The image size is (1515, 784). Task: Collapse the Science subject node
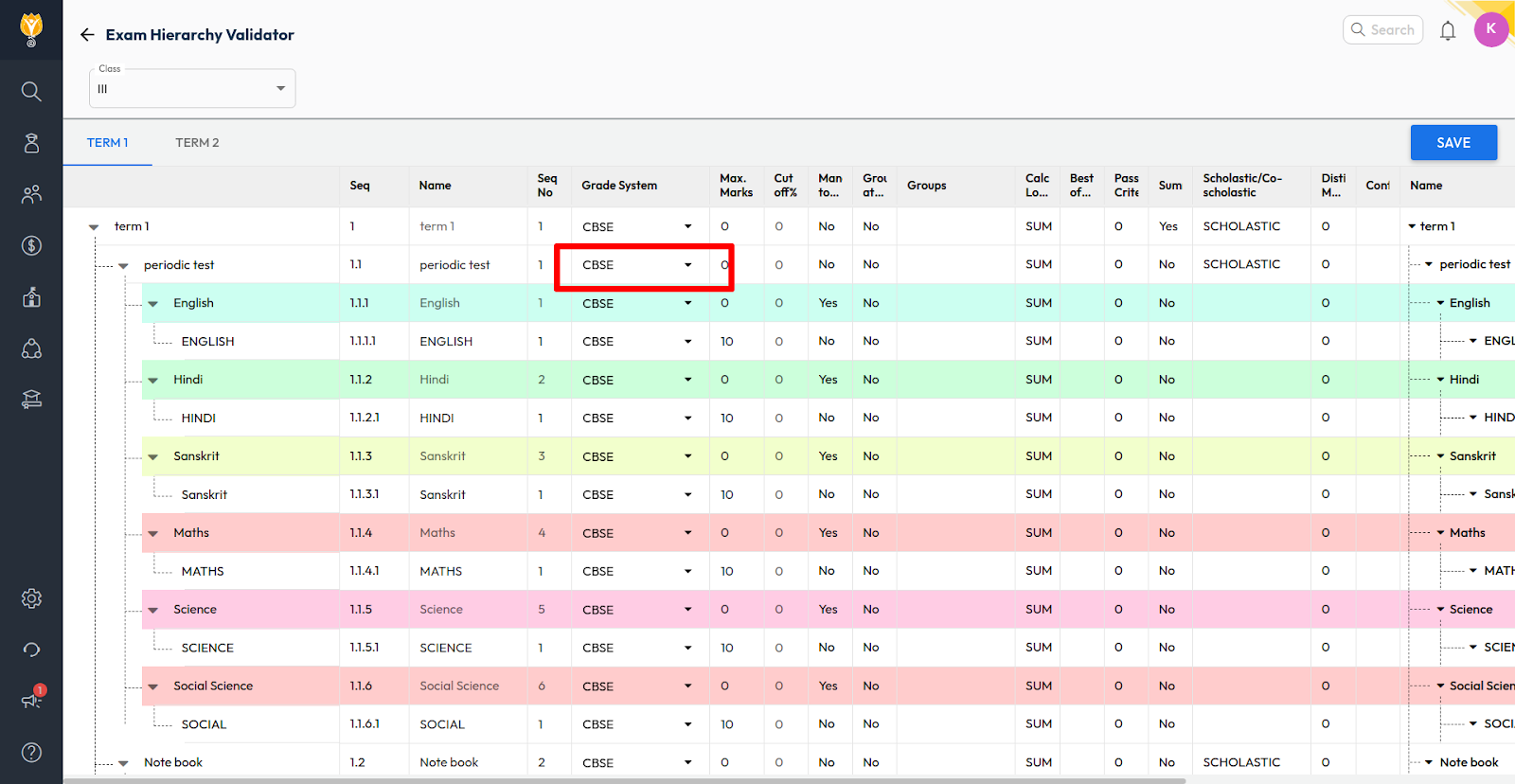pyautogui.click(x=153, y=611)
